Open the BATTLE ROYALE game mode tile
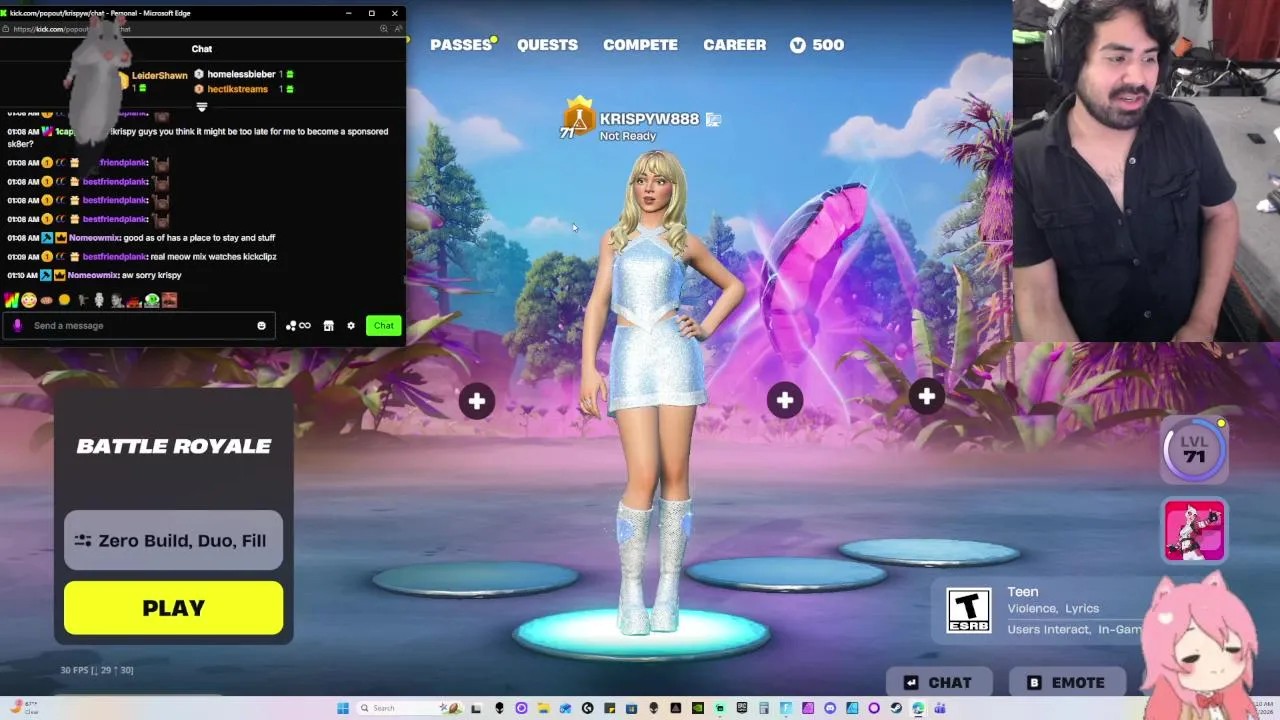The image size is (1280, 720). tap(174, 446)
